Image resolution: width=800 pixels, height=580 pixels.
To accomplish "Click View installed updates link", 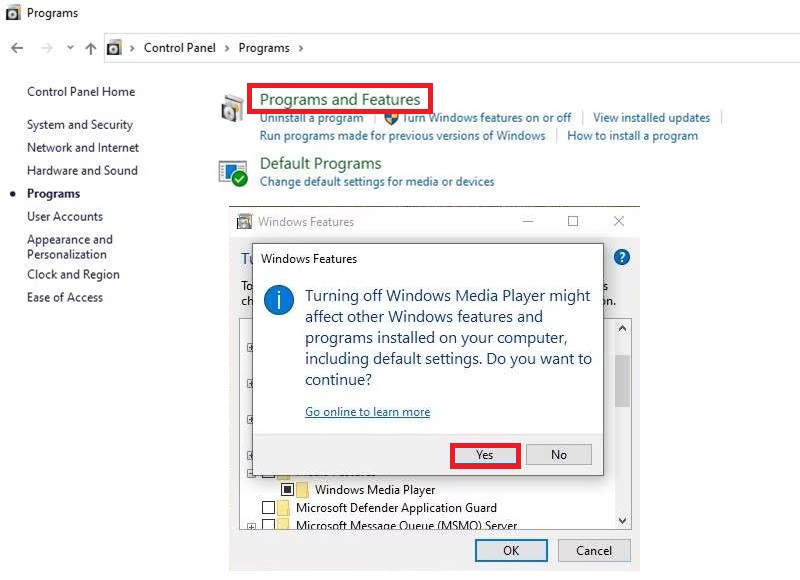I will pos(651,118).
